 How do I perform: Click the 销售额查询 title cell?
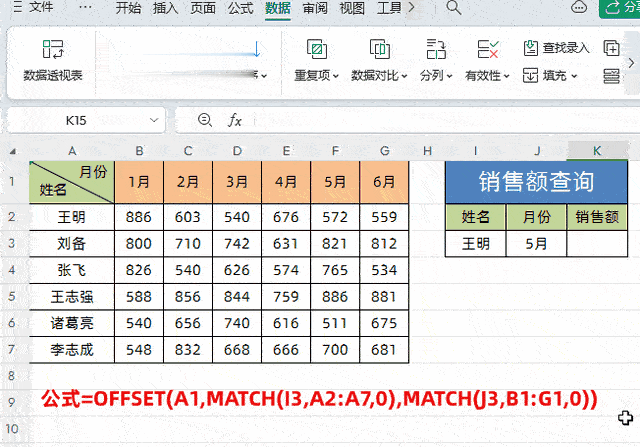click(536, 182)
